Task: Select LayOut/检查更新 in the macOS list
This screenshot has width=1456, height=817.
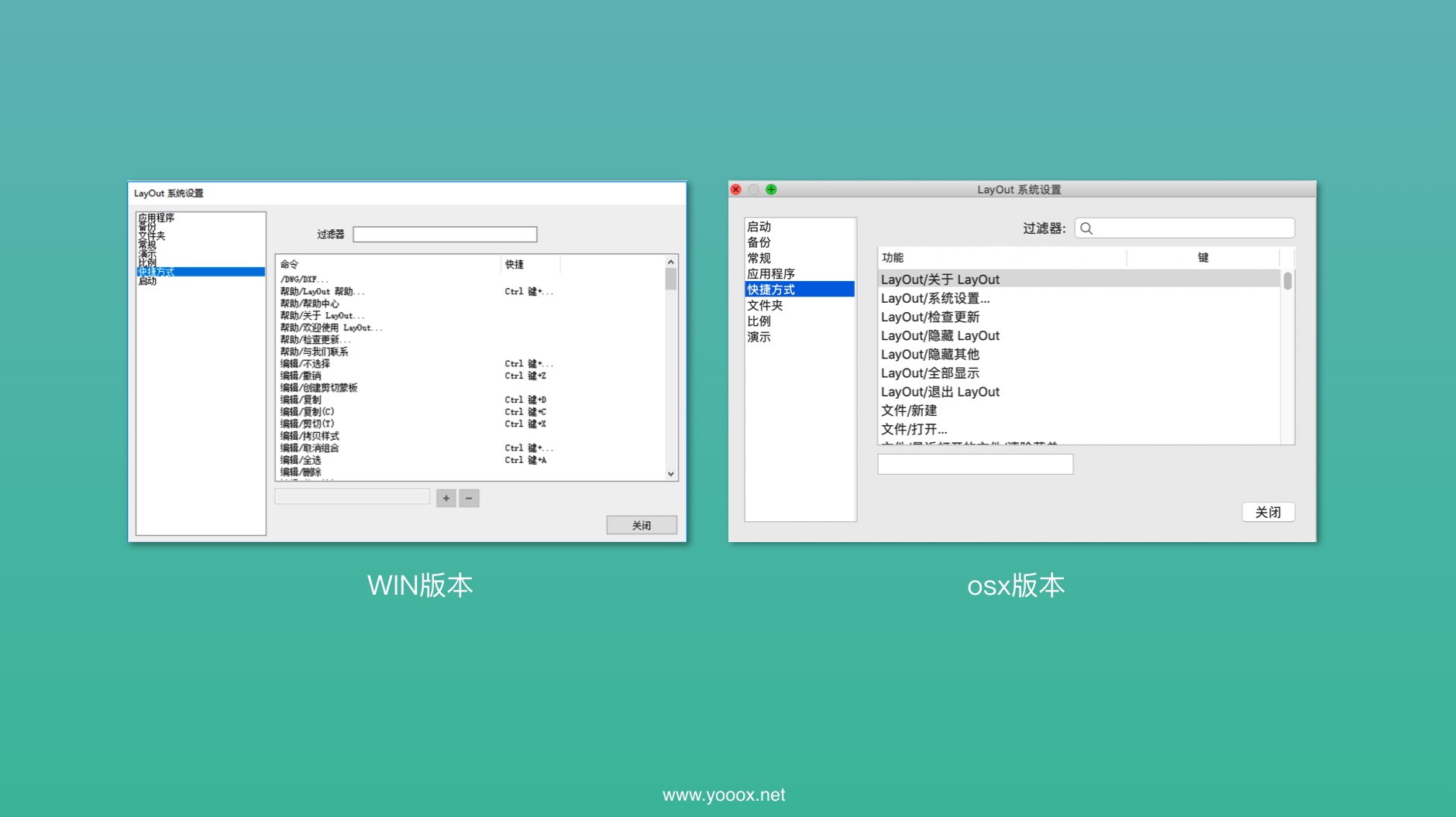Action: click(930, 317)
